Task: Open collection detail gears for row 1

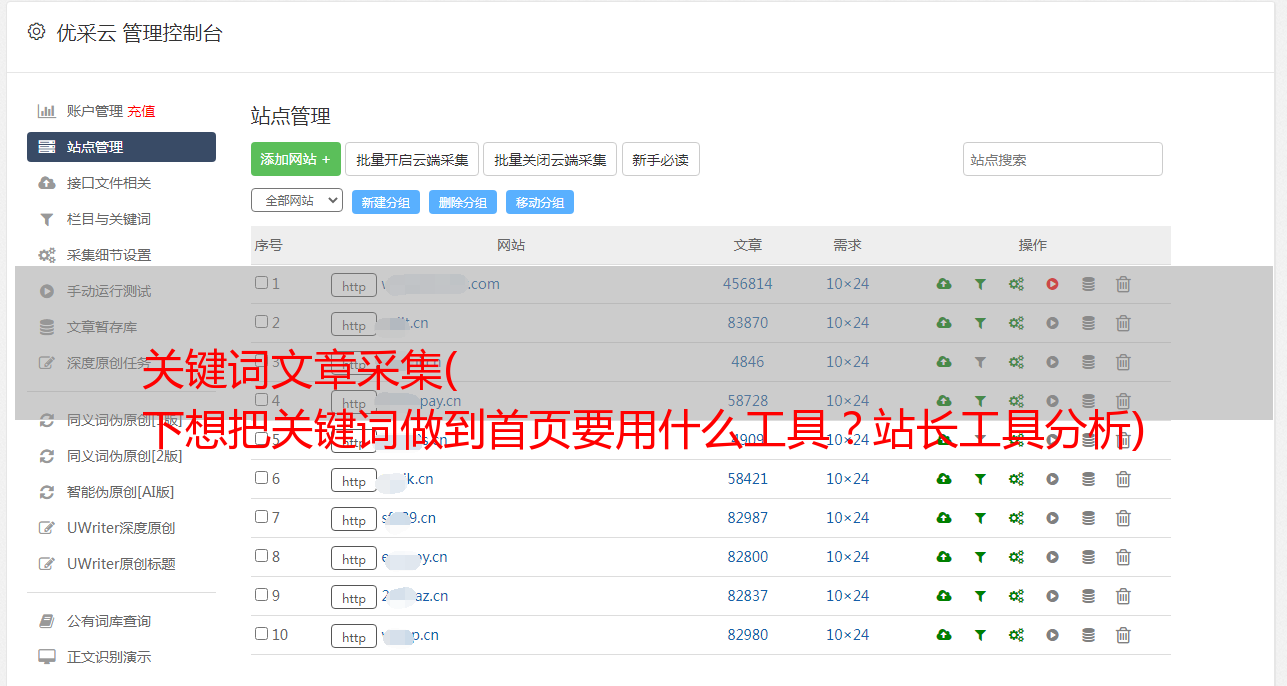Action: point(1016,284)
